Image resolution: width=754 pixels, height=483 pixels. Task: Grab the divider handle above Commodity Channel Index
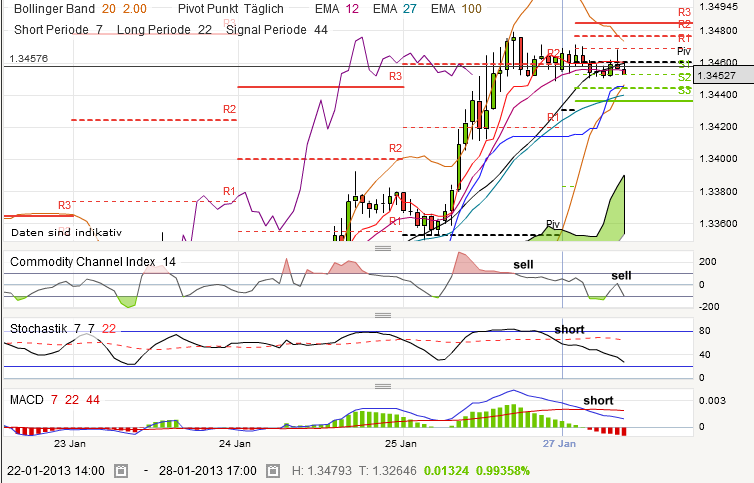(383, 248)
